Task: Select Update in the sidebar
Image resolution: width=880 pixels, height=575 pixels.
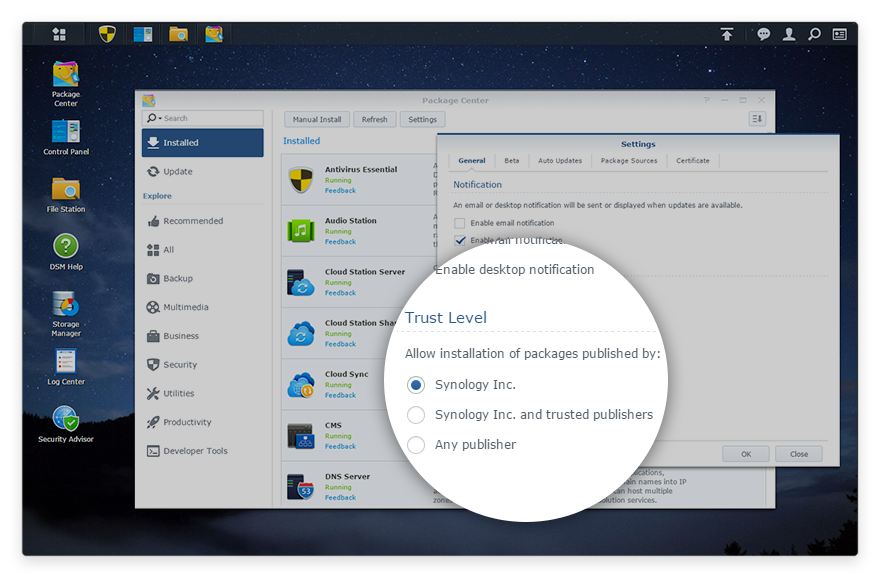Action: pos(203,172)
